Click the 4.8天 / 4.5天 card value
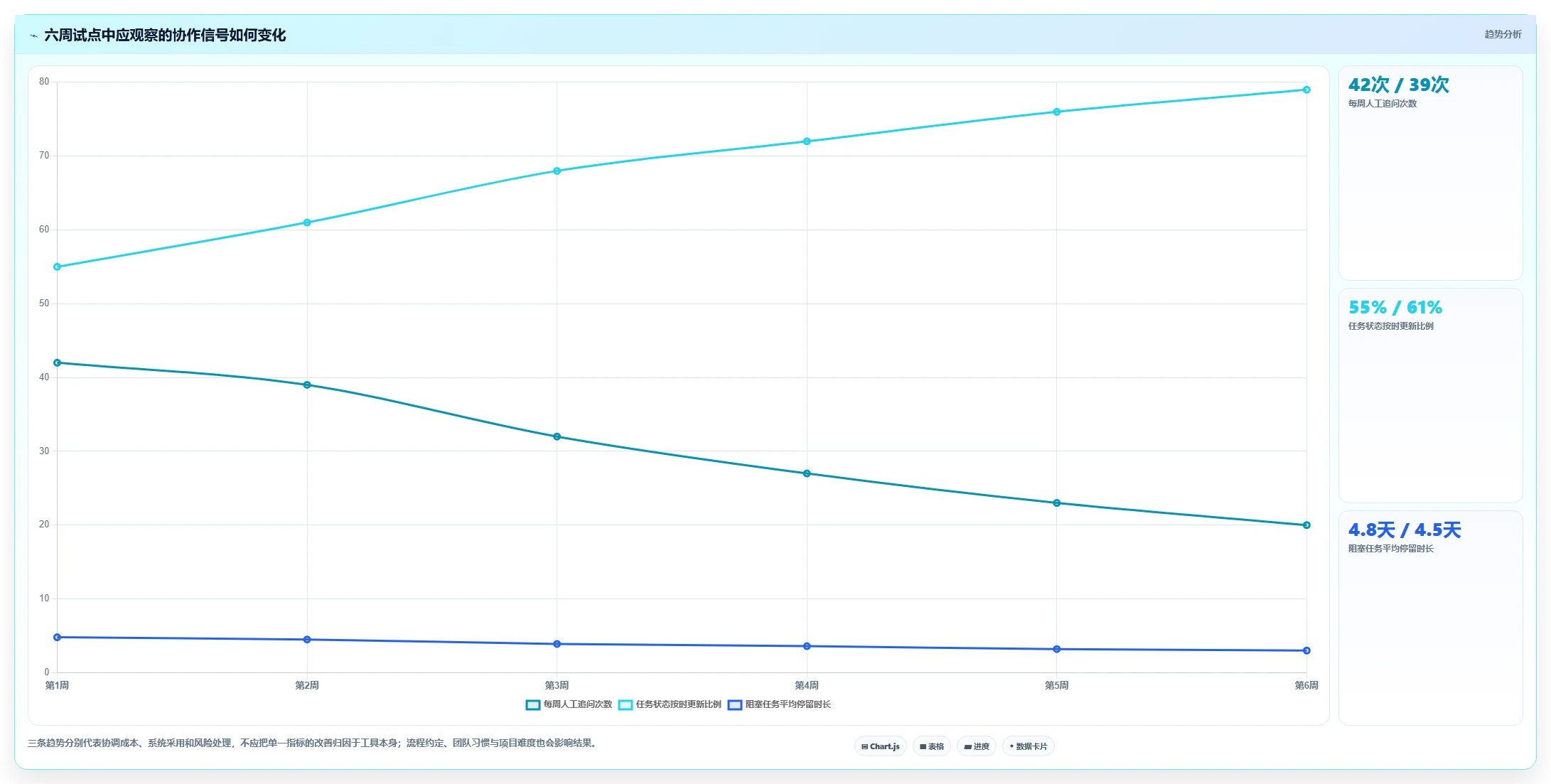 click(1405, 530)
